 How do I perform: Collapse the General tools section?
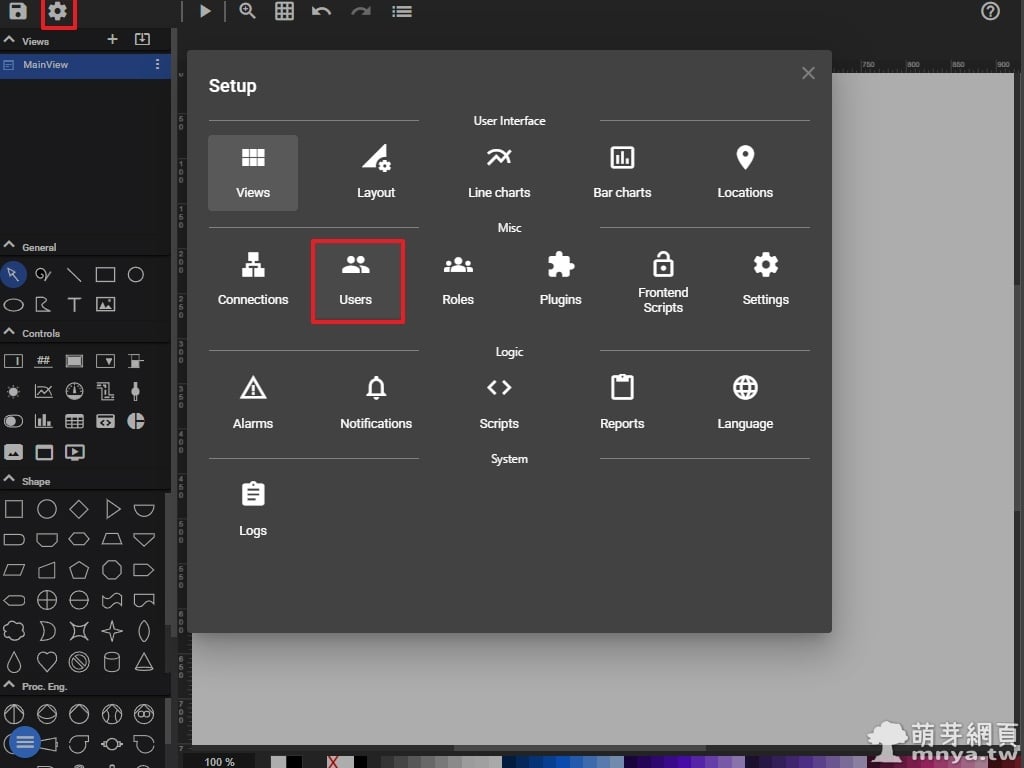point(10,246)
